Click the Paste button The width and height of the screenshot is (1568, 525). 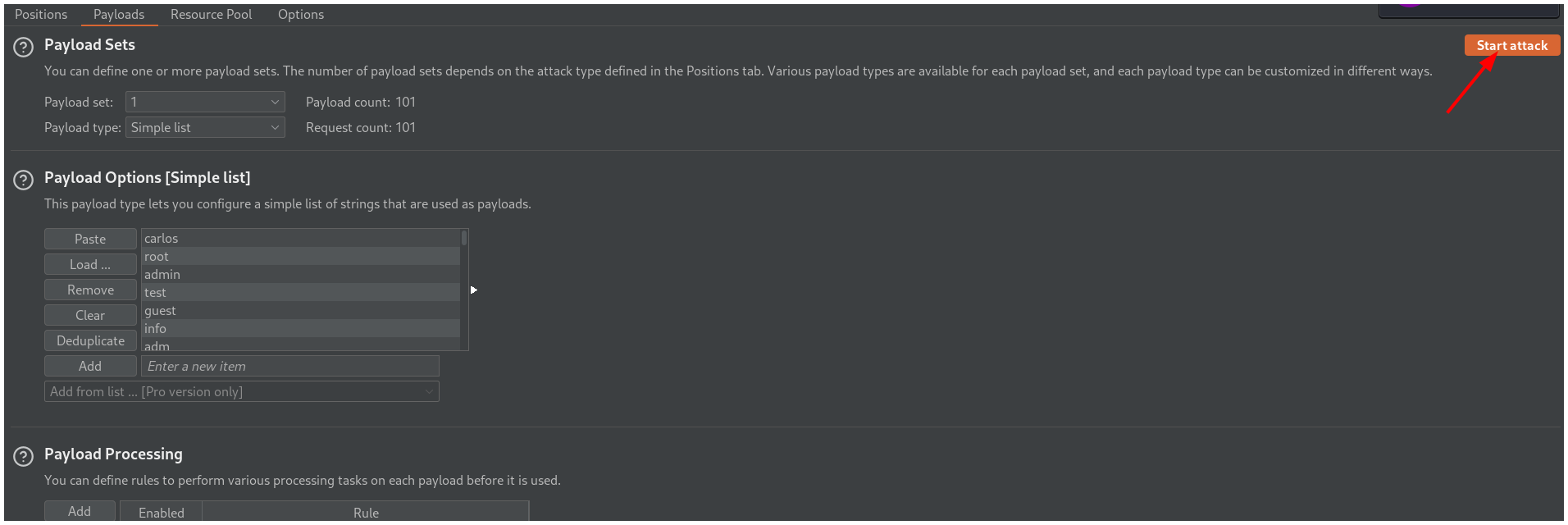coord(90,239)
